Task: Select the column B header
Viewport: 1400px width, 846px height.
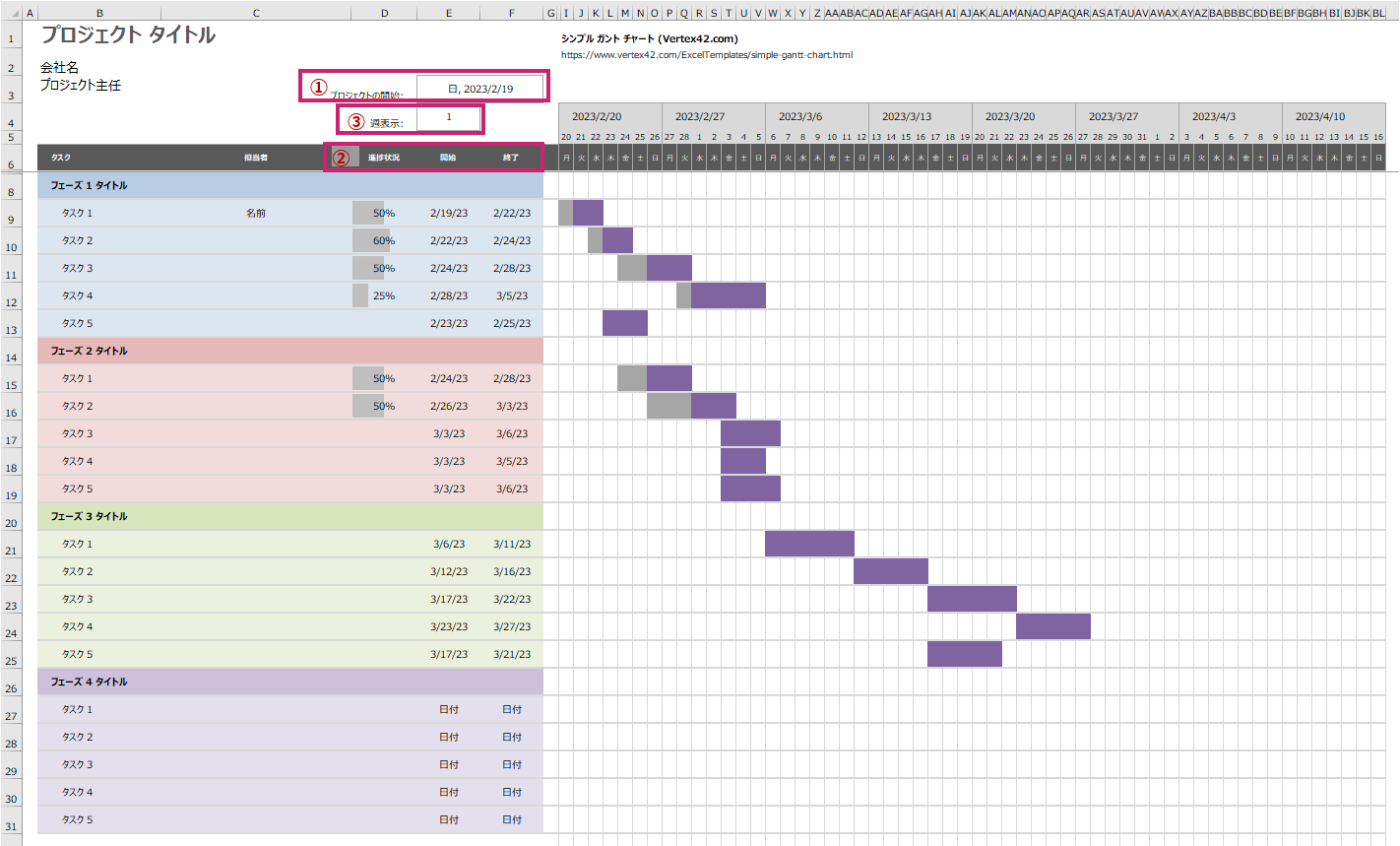Action: coord(99,13)
